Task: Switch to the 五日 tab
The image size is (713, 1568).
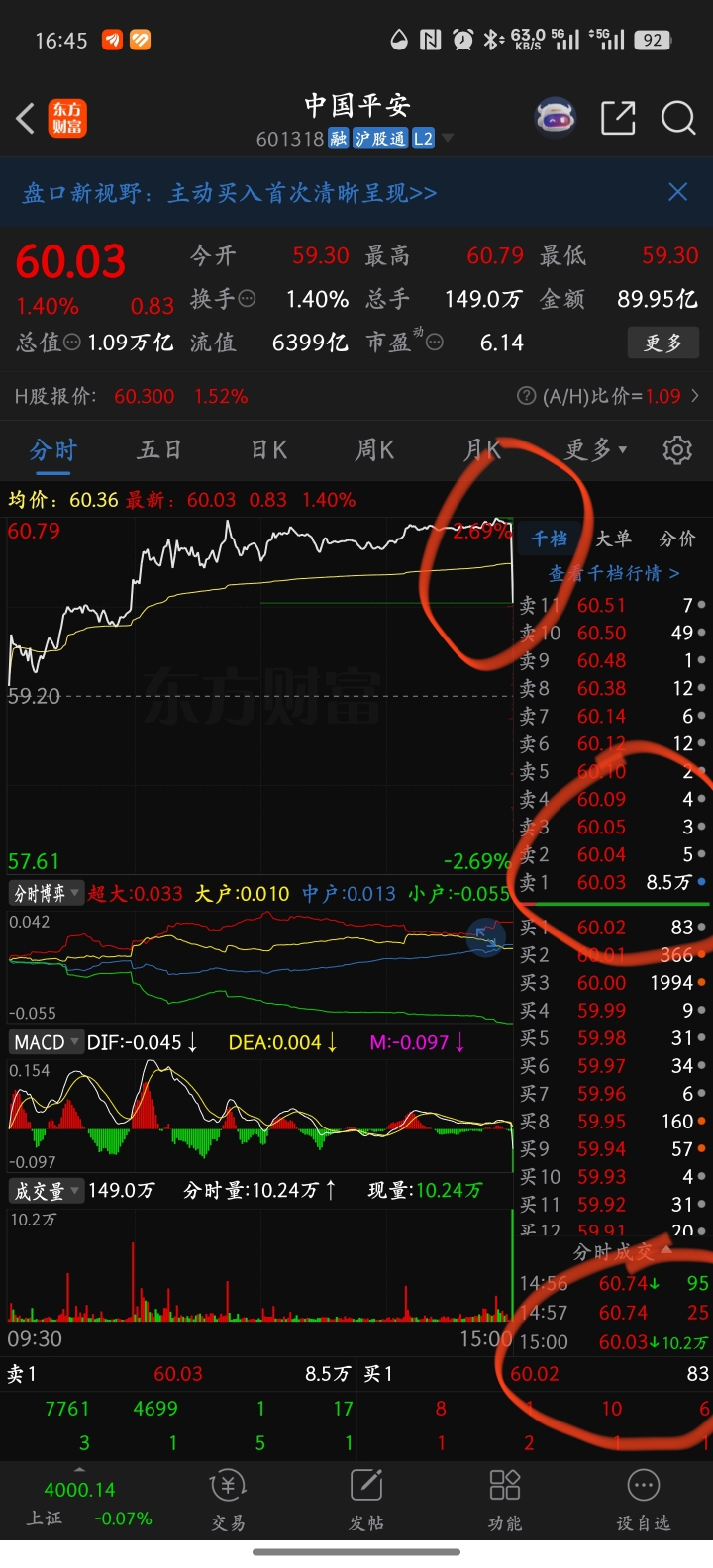Action: 159,450
